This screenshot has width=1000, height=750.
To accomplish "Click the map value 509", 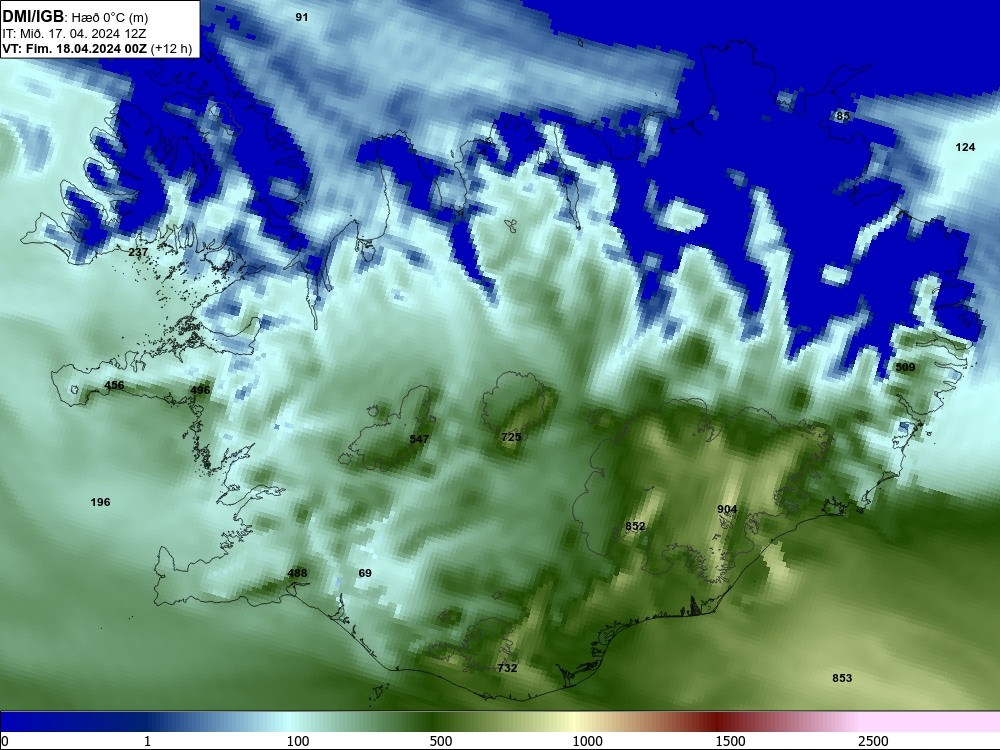I will [905, 367].
